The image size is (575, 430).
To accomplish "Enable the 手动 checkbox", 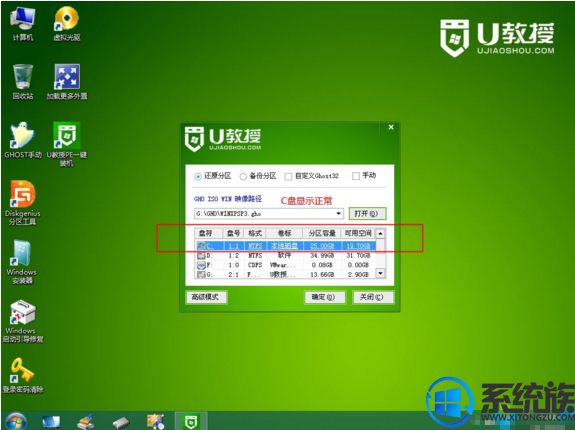I will tap(356, 176).
